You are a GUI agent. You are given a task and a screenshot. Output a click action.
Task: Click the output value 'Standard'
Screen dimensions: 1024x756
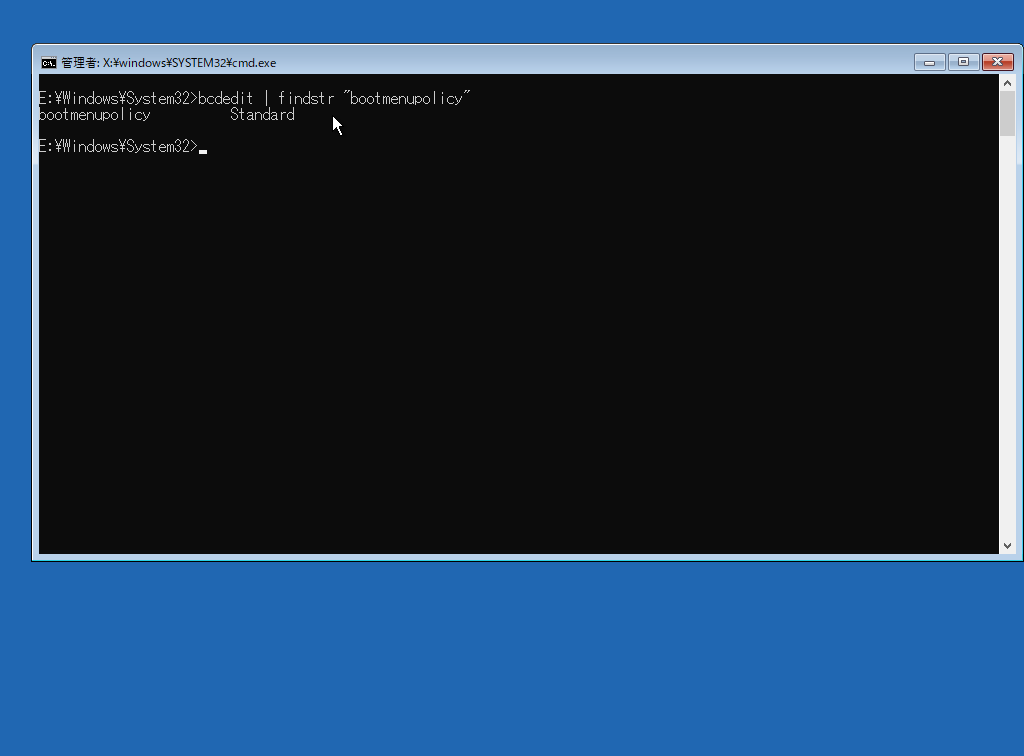click(x=263, y=115)
